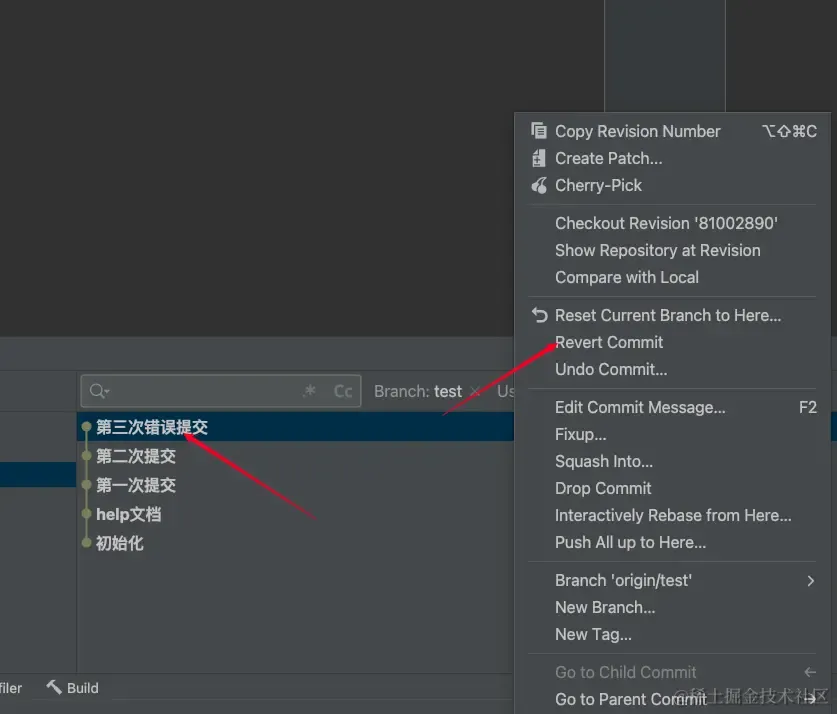Image resolution: width=837 pixels, height=714 pixels.
Task: Click the Build hammer icon in the status bar
Action: coord(54,687)
